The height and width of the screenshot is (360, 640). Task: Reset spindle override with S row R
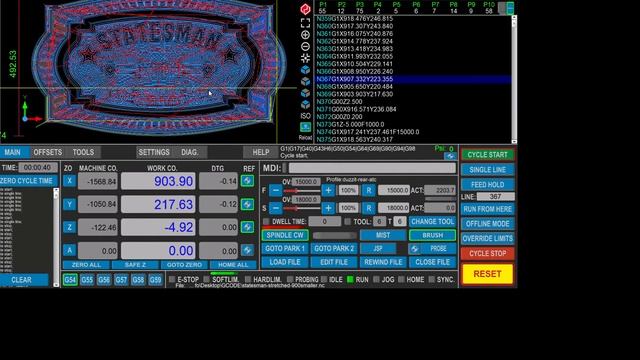[x=369, y=208]
